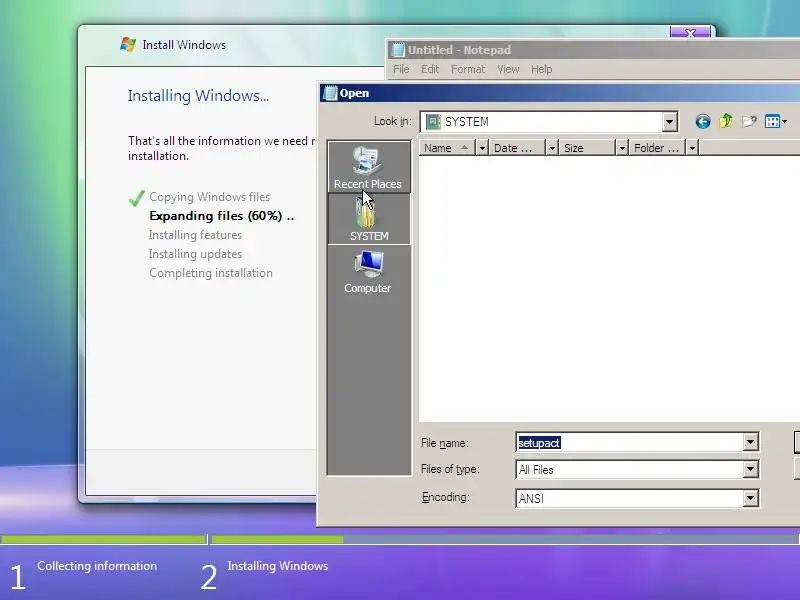Image resolution: width=800 pixels, height=600 pixels.
Task: Click the Installing Windows stage label at the bottom
Action: pos(278,566)
